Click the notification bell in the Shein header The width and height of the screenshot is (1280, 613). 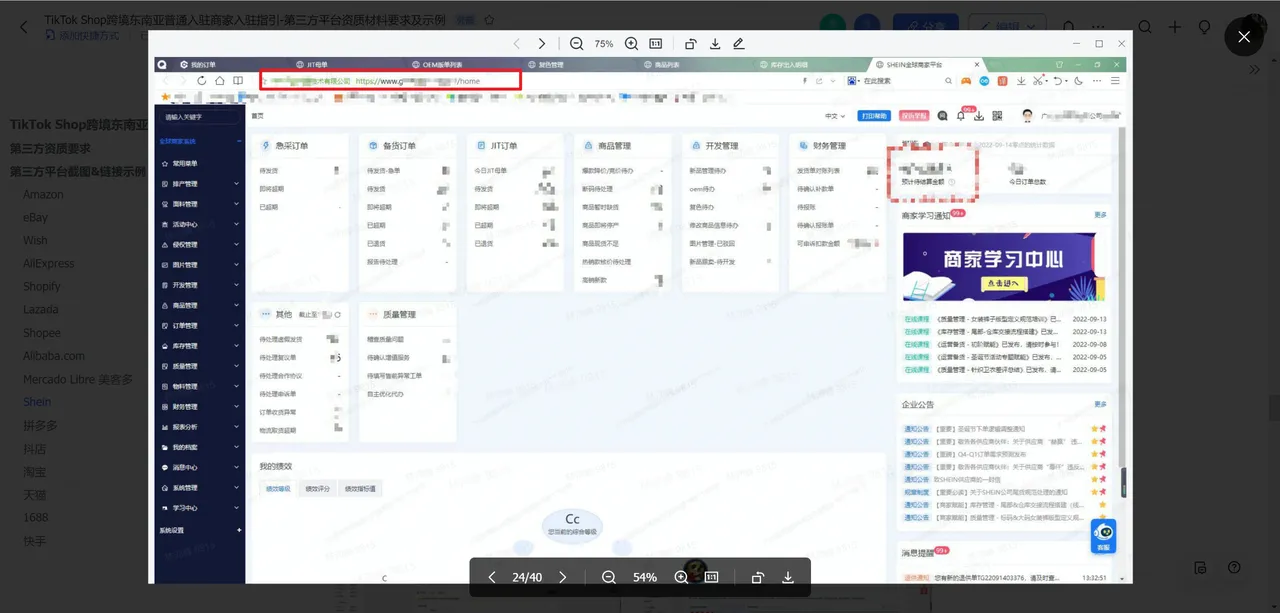coord(961,116)
